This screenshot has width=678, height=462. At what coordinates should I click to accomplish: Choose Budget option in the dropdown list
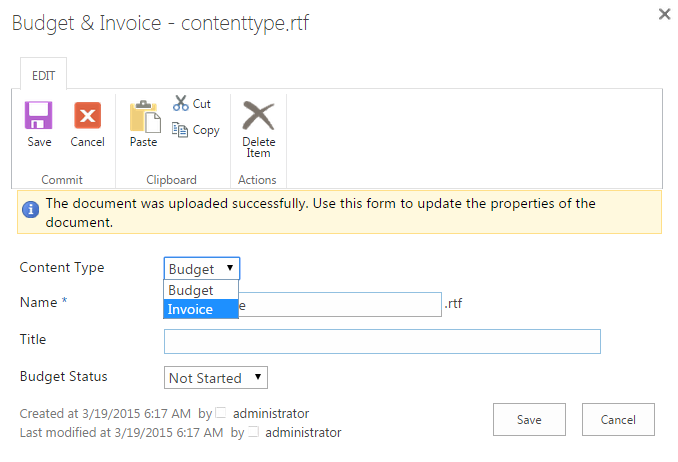200,290
